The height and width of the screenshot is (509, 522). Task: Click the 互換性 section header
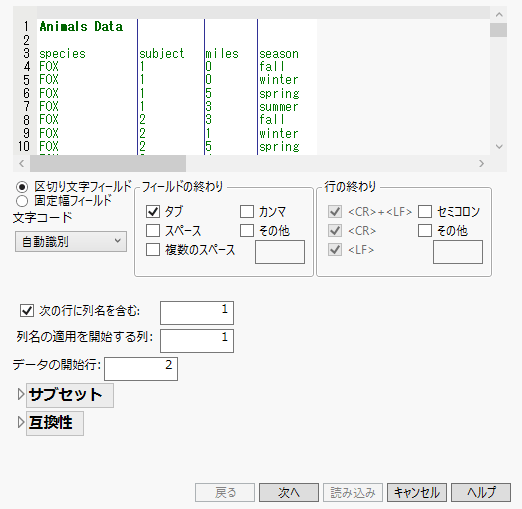point(55,423)
